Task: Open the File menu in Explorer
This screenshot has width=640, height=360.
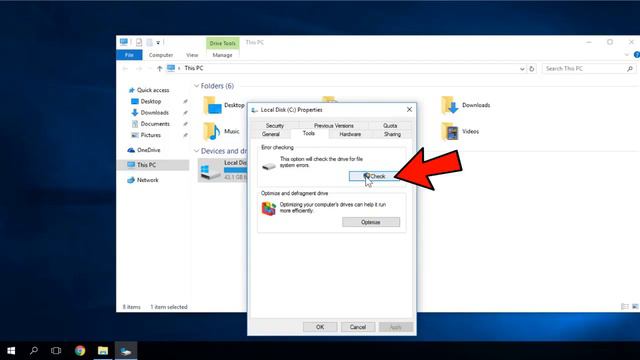Action: coord(129,55)
